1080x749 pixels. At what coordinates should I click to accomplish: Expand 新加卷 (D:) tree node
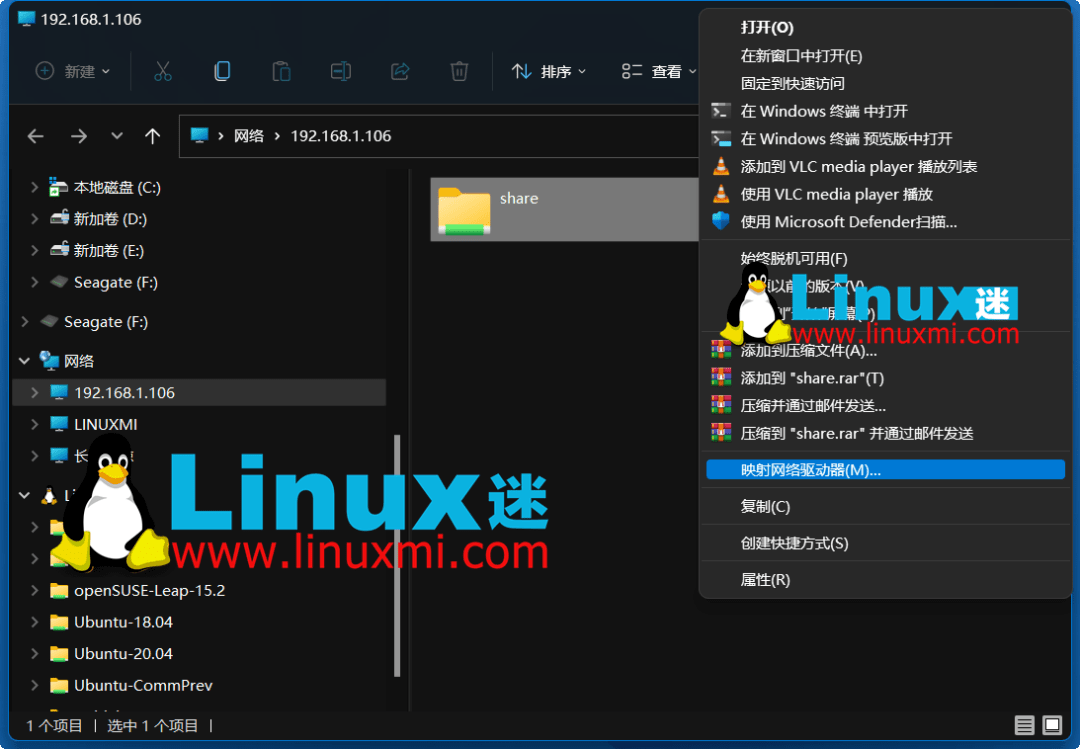34,218
